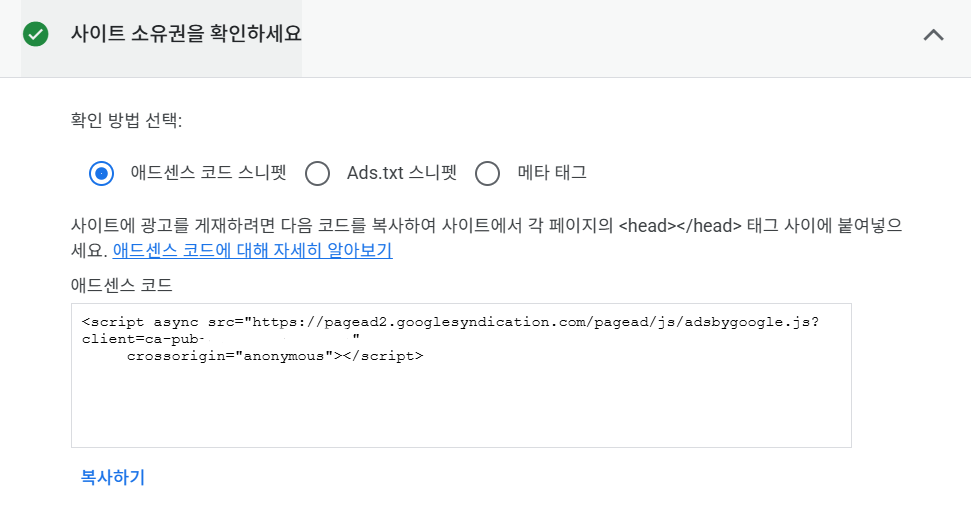
Task: Click the '메타 태그' label text
Action: [551, 173]
